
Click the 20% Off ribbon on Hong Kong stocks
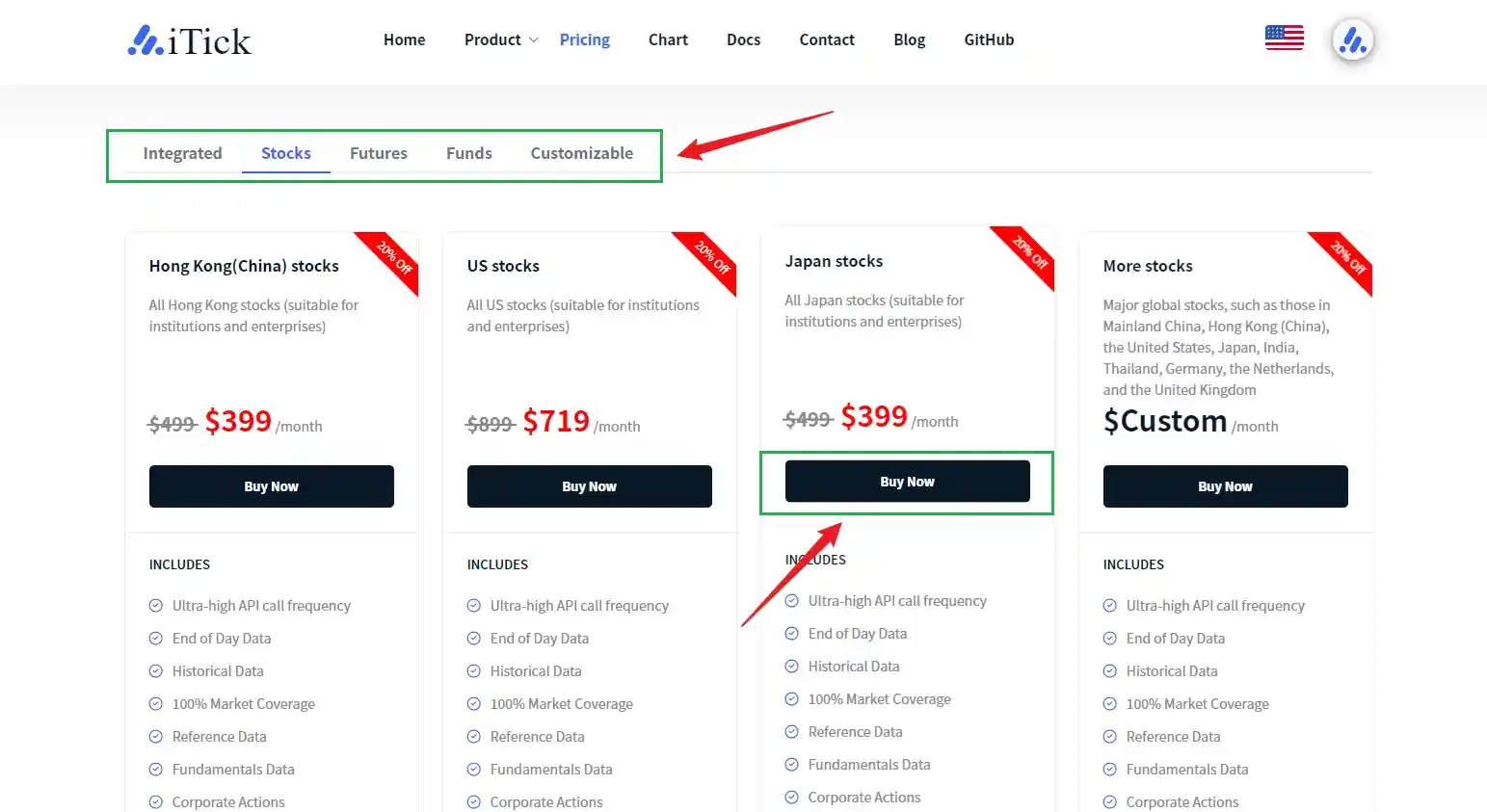(x=394, y=258)
